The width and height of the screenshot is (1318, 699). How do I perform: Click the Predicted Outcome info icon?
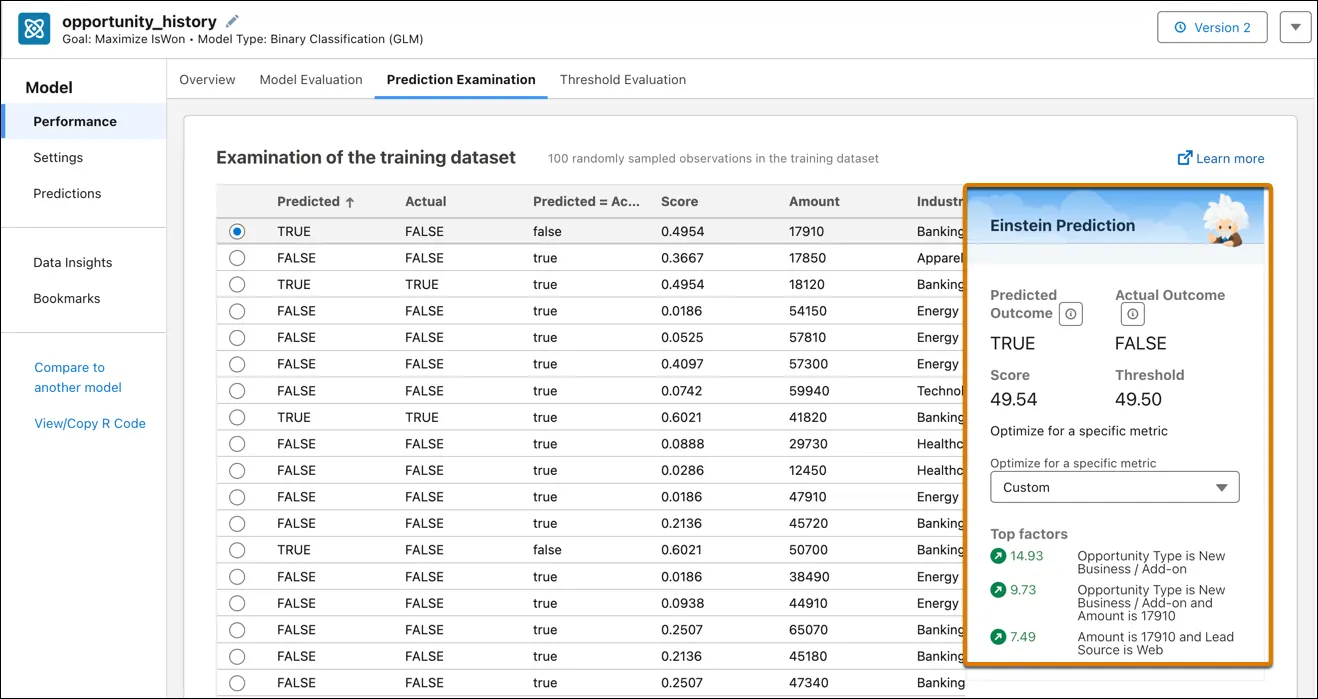click(x=1070, y=314)
